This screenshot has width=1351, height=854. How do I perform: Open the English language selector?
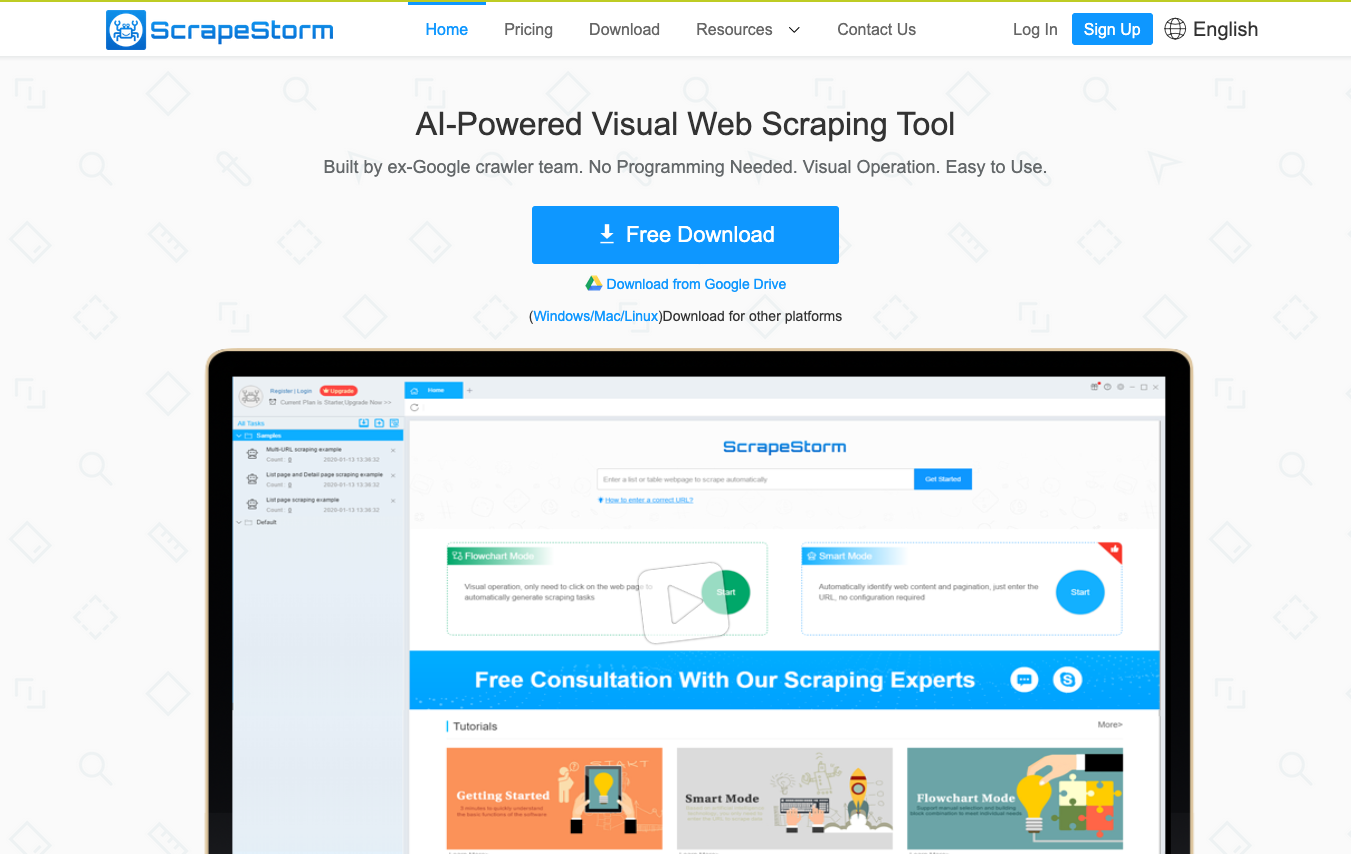click(1225, 29)
